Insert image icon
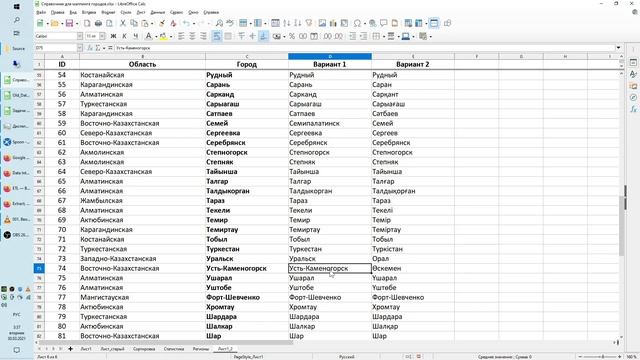Screen dimensions: 640x360 (322, 23)
